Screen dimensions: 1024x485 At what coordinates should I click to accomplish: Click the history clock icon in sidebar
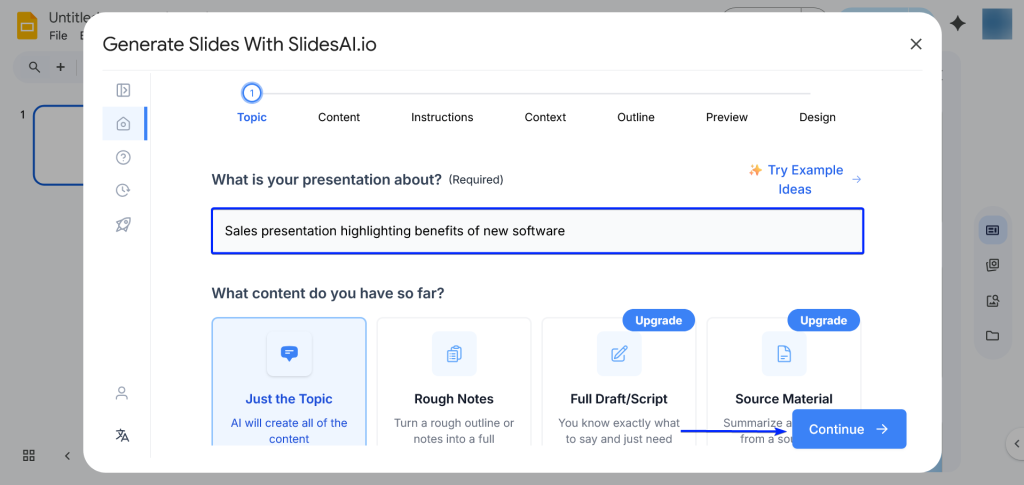pyautogui.click(x=123, y=190)
